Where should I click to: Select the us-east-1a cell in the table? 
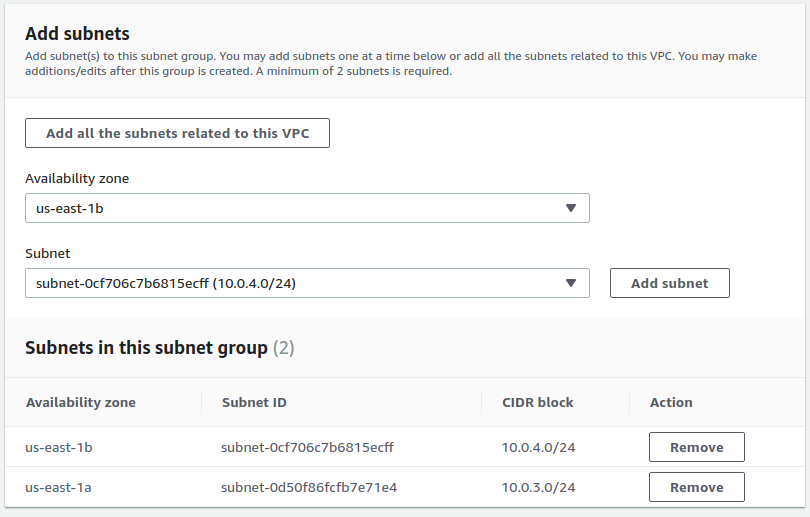59,487
